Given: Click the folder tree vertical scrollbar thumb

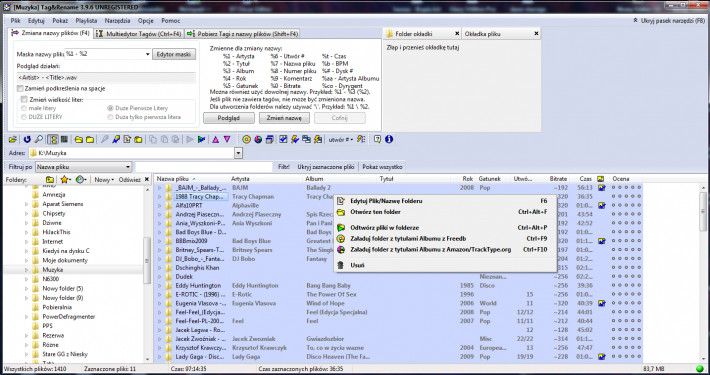Looking at the screenshot, I should pos(147,261).
